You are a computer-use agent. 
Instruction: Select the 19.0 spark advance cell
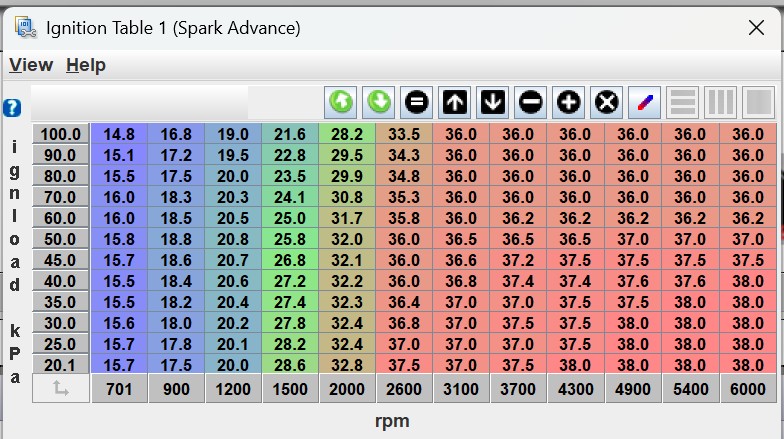(x=233, y=134)
